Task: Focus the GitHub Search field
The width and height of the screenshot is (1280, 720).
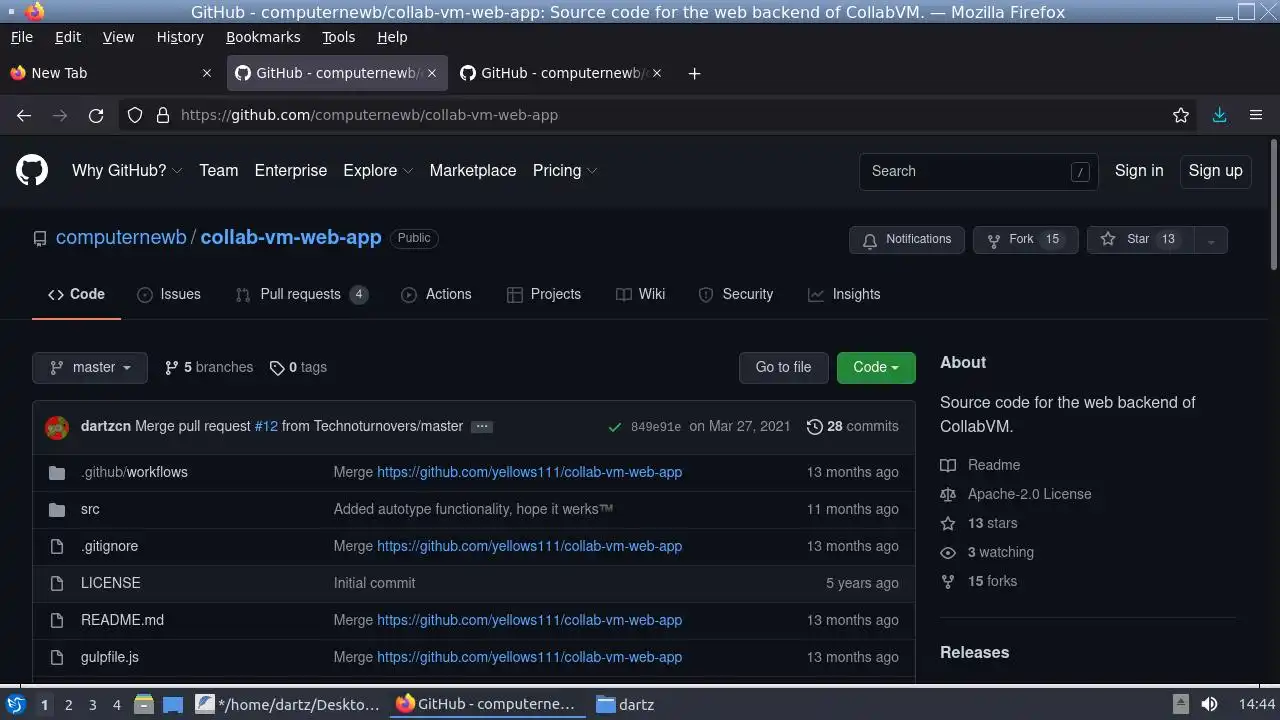Action: (978, 171)
